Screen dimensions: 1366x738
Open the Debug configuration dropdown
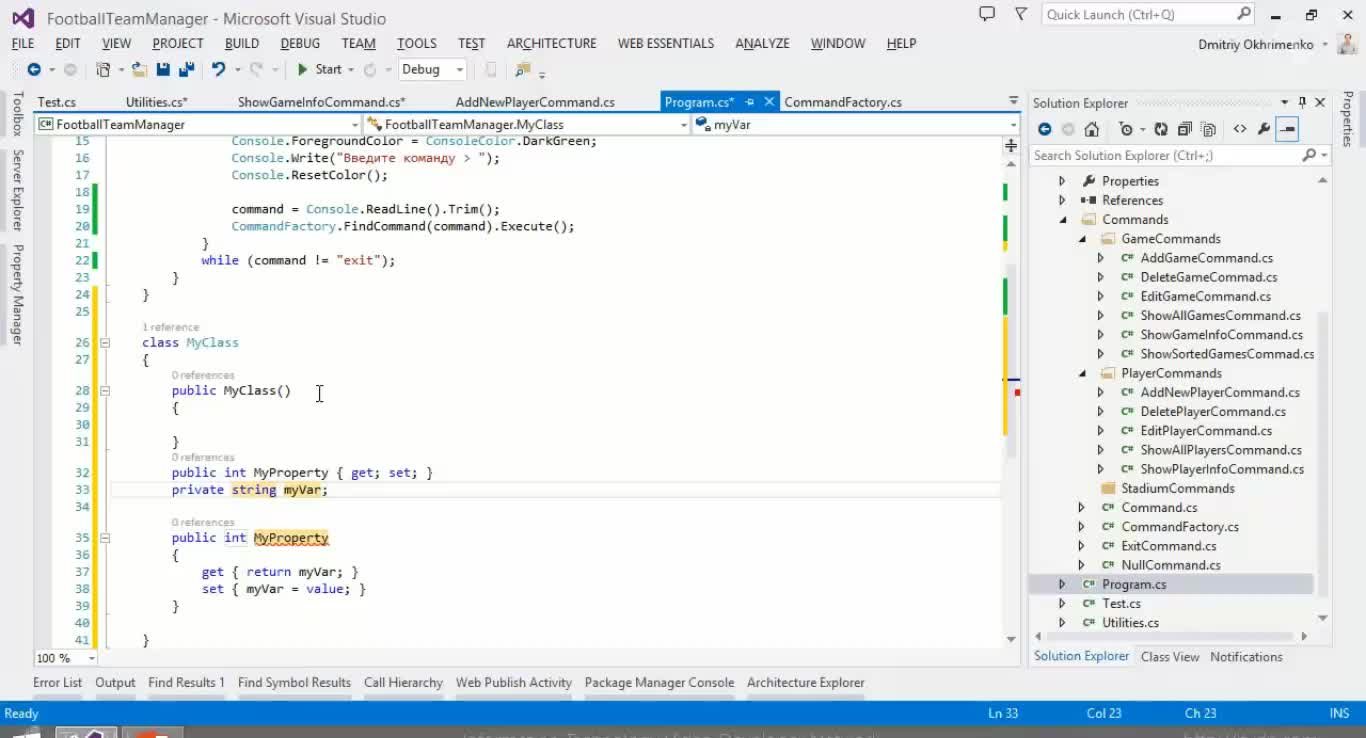(x=460, y=70)
